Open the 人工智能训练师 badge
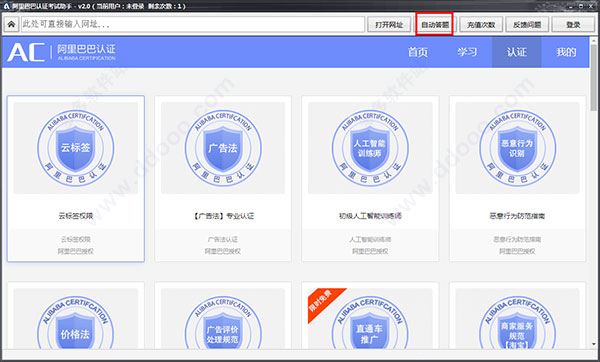Screen dimensions: 600x362 pyautogui.click(x=370, y=148)
